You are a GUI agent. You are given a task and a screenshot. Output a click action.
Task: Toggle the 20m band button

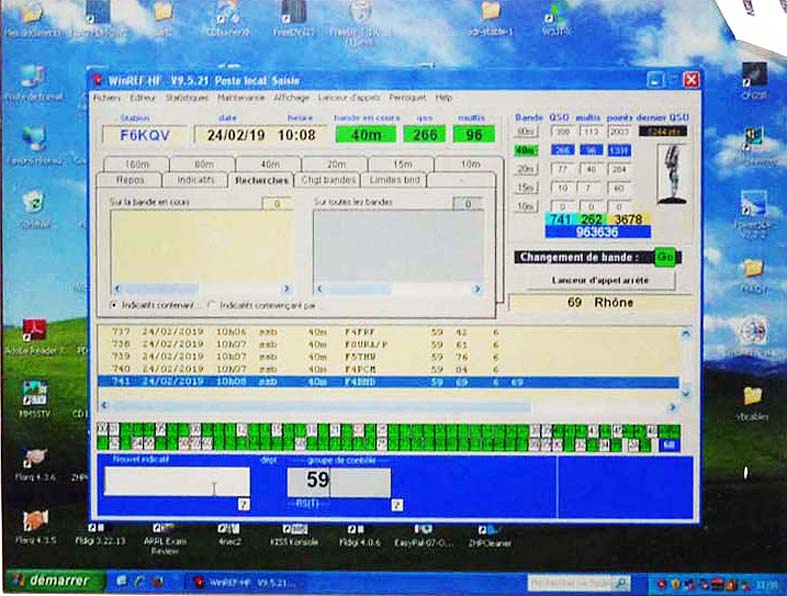point(525,169)
